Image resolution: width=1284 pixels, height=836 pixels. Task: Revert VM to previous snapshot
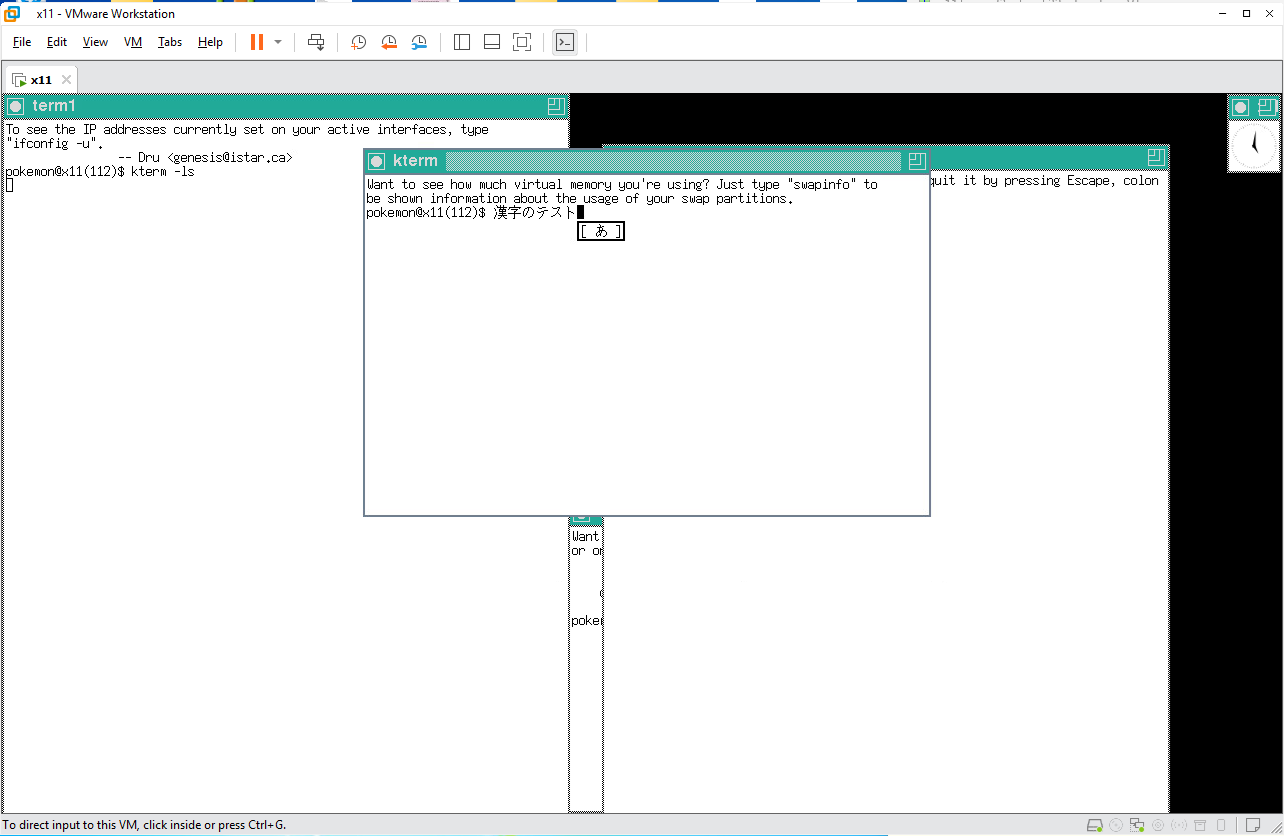pyautogui.click(x=389, y=42)
